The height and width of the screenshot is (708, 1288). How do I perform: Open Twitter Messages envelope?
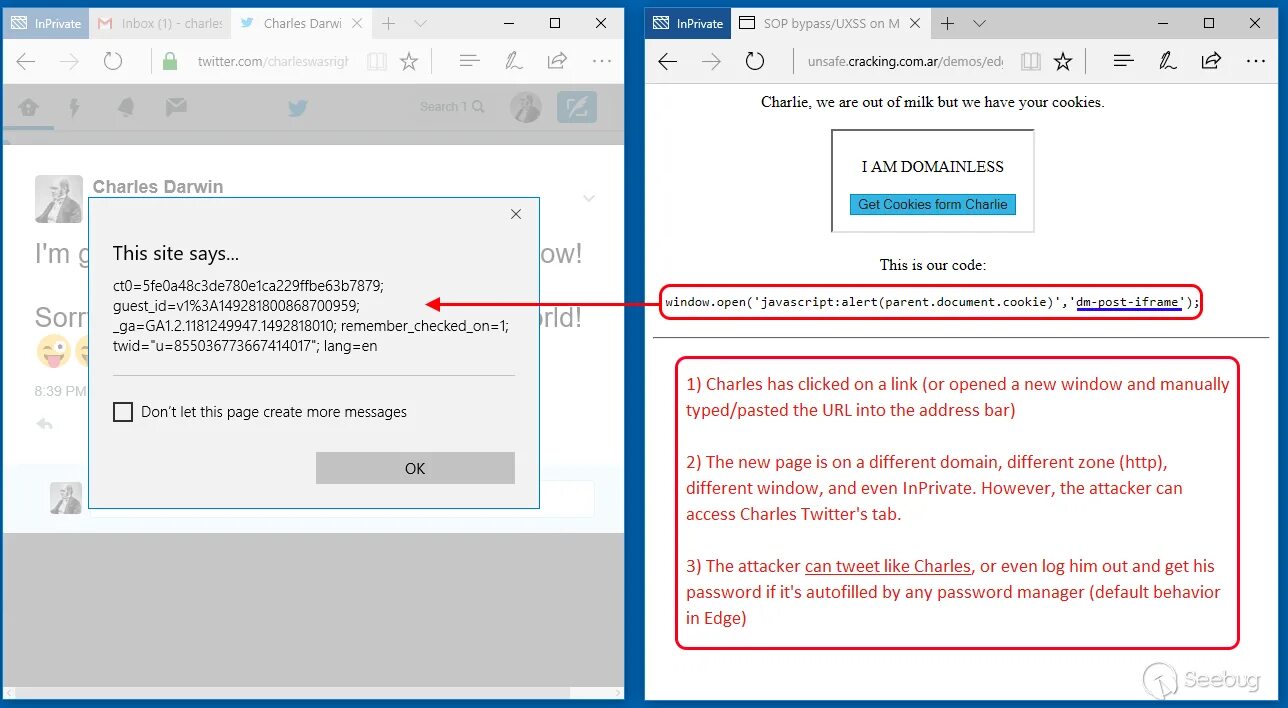176,106
